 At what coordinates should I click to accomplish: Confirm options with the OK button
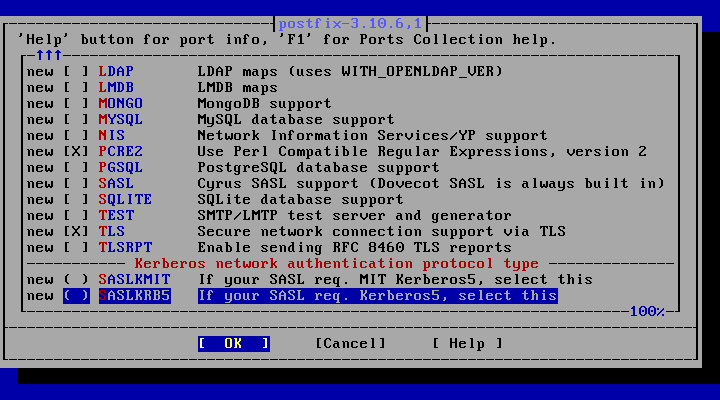[234, 344]
